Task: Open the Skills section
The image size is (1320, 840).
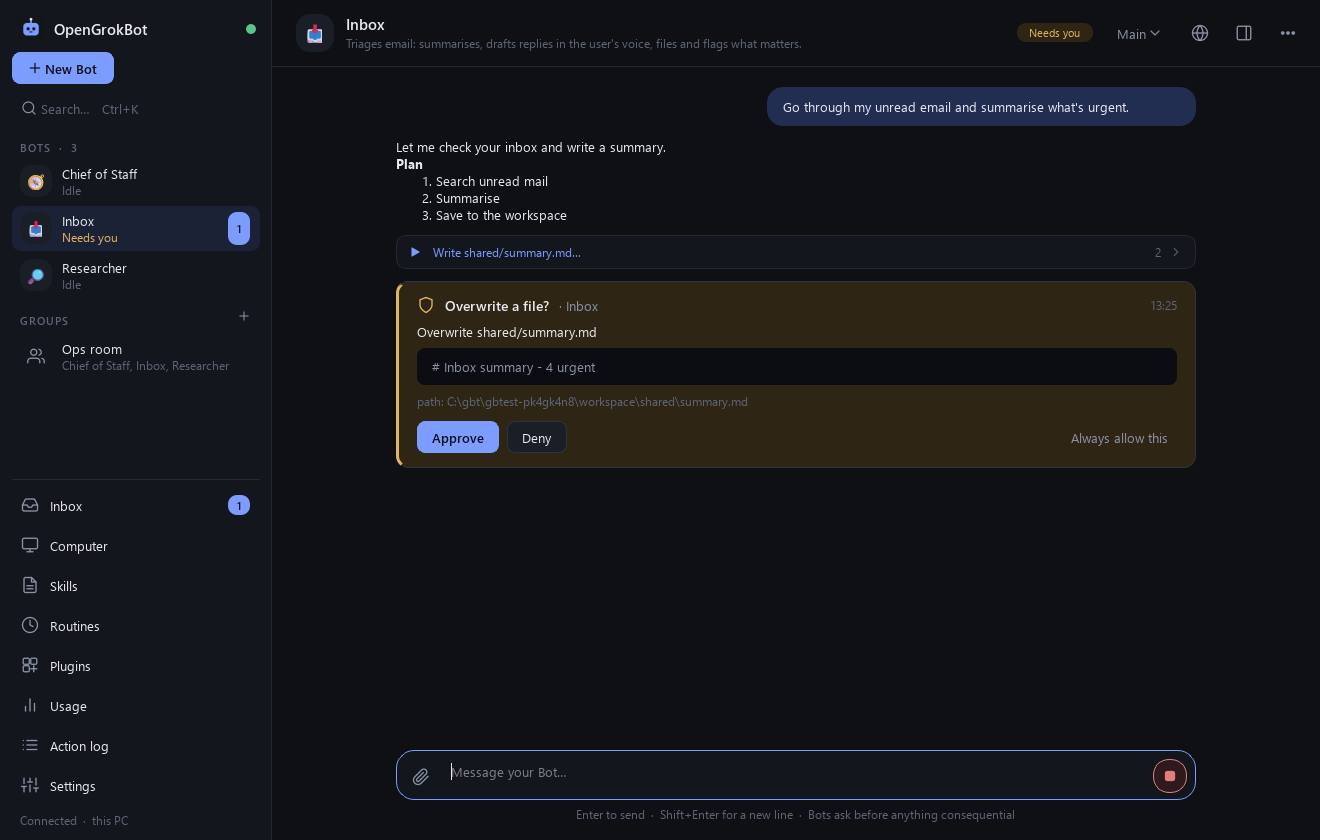Action: tap(136, 586)
